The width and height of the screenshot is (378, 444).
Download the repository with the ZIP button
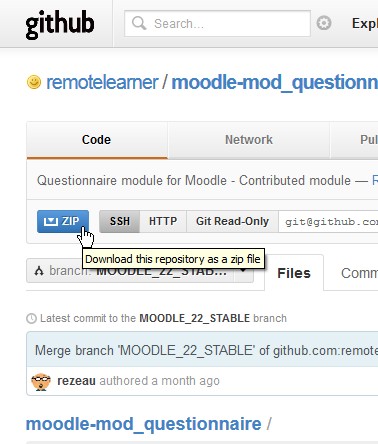coord(63,221)
